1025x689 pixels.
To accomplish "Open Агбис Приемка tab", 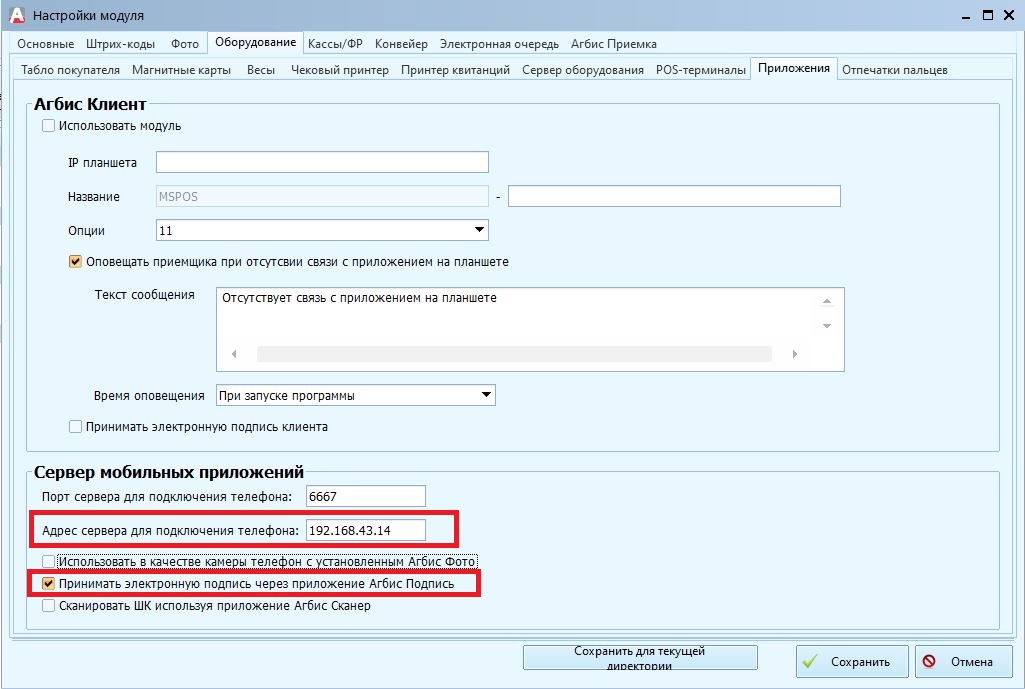I will tap(614, 44).
